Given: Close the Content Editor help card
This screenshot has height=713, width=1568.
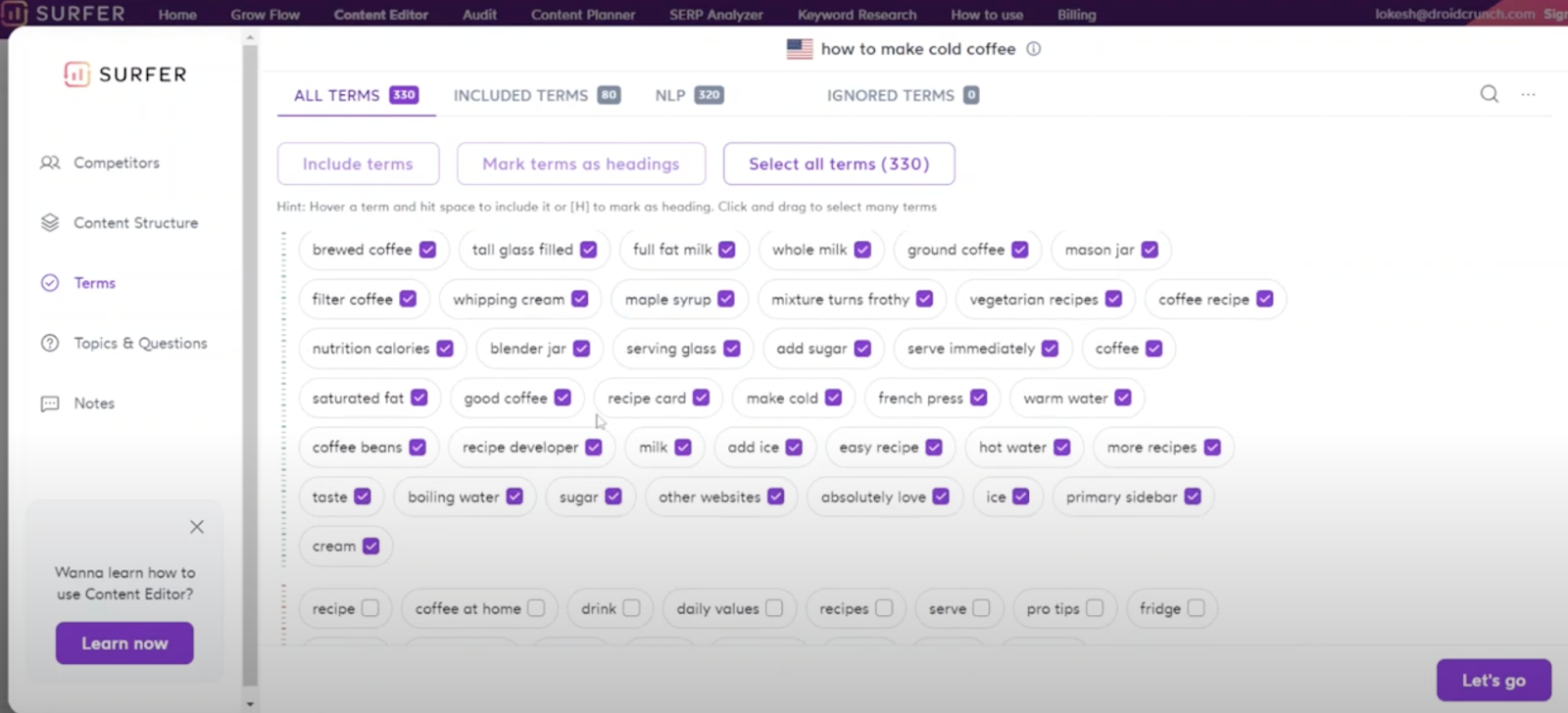Looking at the screenshot, I should coord(197,527).
